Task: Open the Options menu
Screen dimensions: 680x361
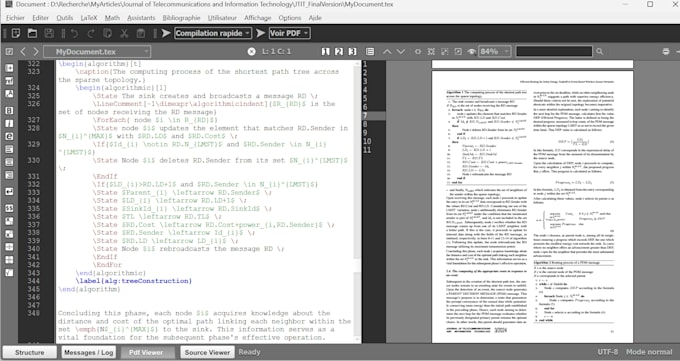Action: coord(290,18)
